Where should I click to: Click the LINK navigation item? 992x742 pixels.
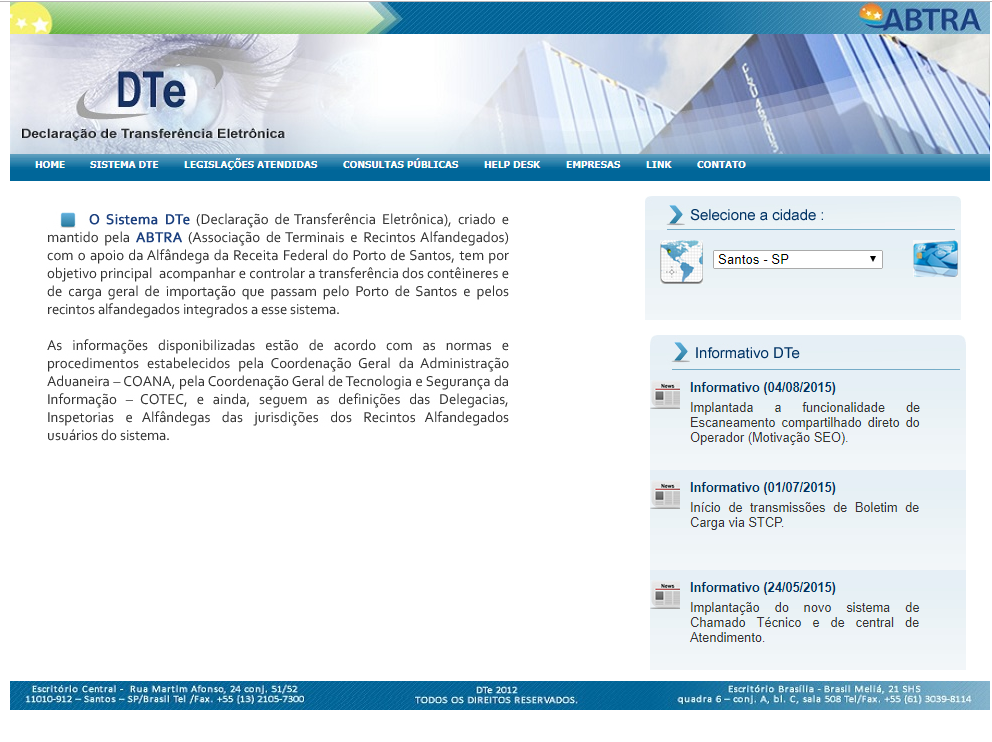pos(658,165)
